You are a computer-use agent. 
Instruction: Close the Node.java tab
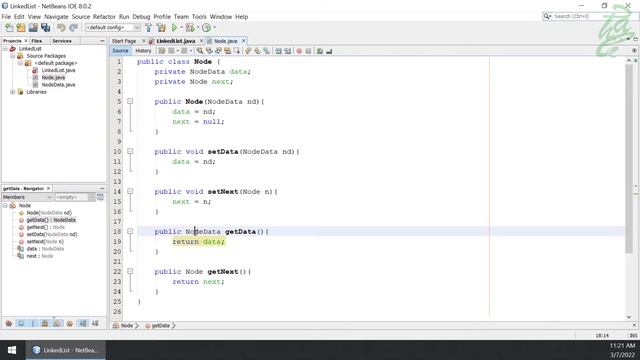(x=244, y=41)
